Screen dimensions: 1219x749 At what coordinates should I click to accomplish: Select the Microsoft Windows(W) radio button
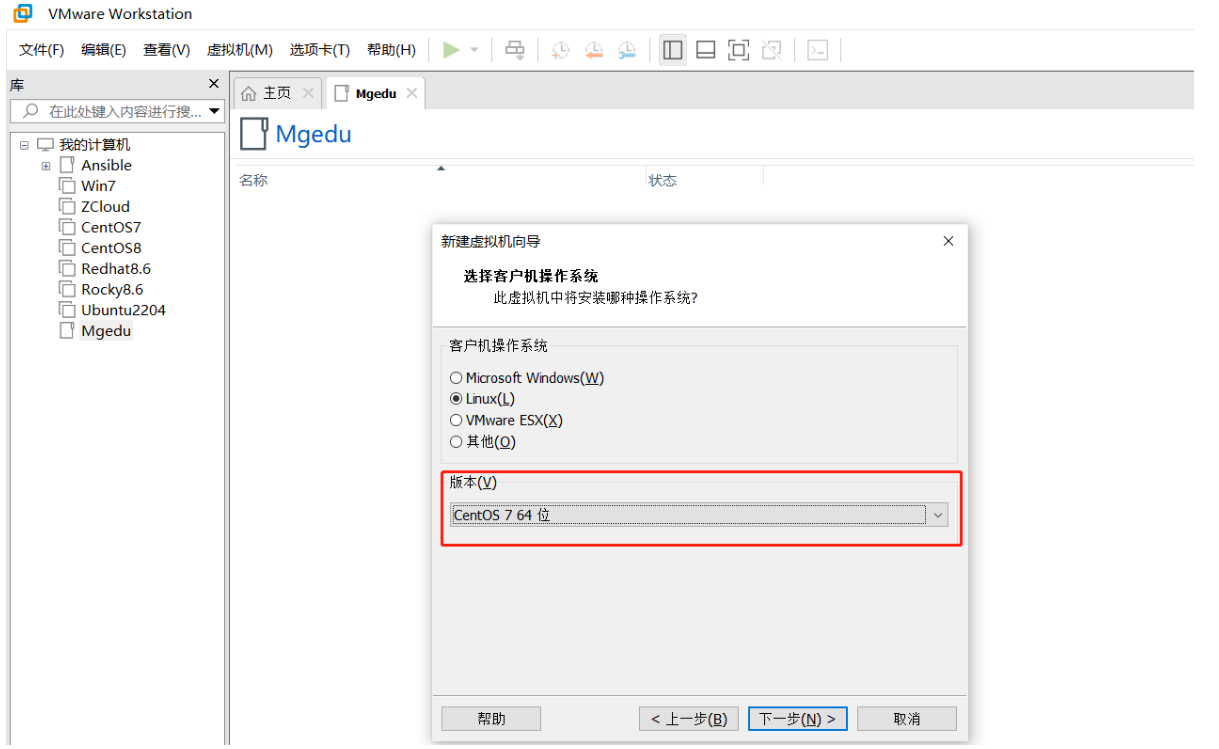[456, 378]
